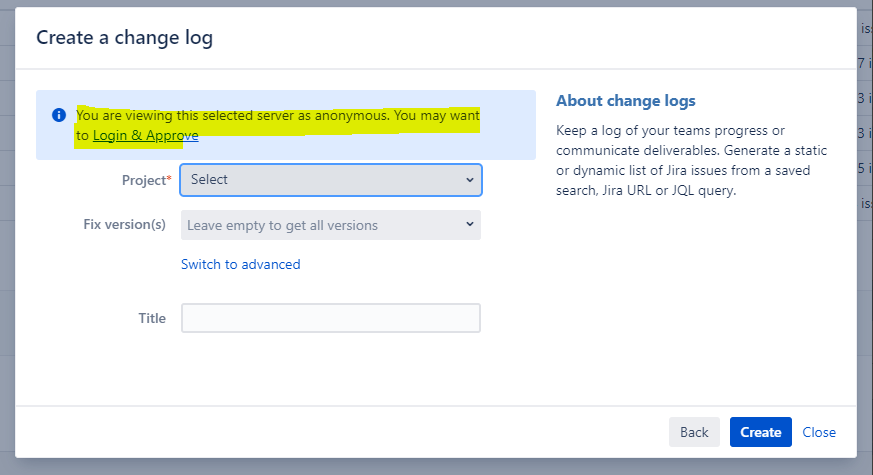The height and width of the screenshot is (475, 873).
Task: Click the Fix version(s) field label
Action: pos(124,224)
